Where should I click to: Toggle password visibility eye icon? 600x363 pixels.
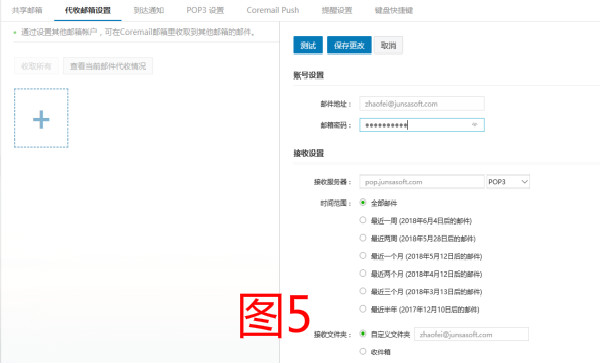point(474,125)
